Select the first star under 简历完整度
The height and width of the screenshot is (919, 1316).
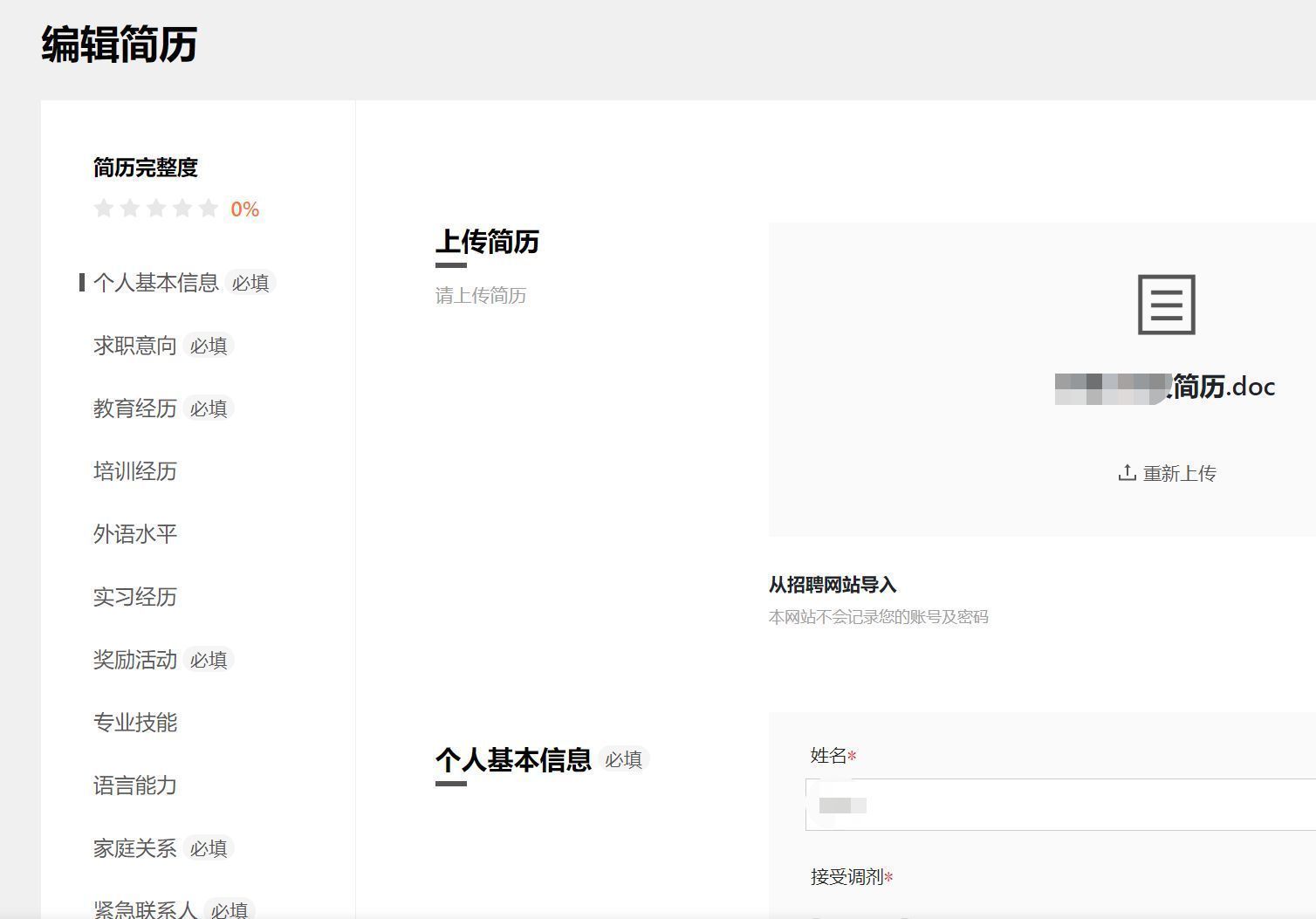pyautogui.click(x=104, y=209)
